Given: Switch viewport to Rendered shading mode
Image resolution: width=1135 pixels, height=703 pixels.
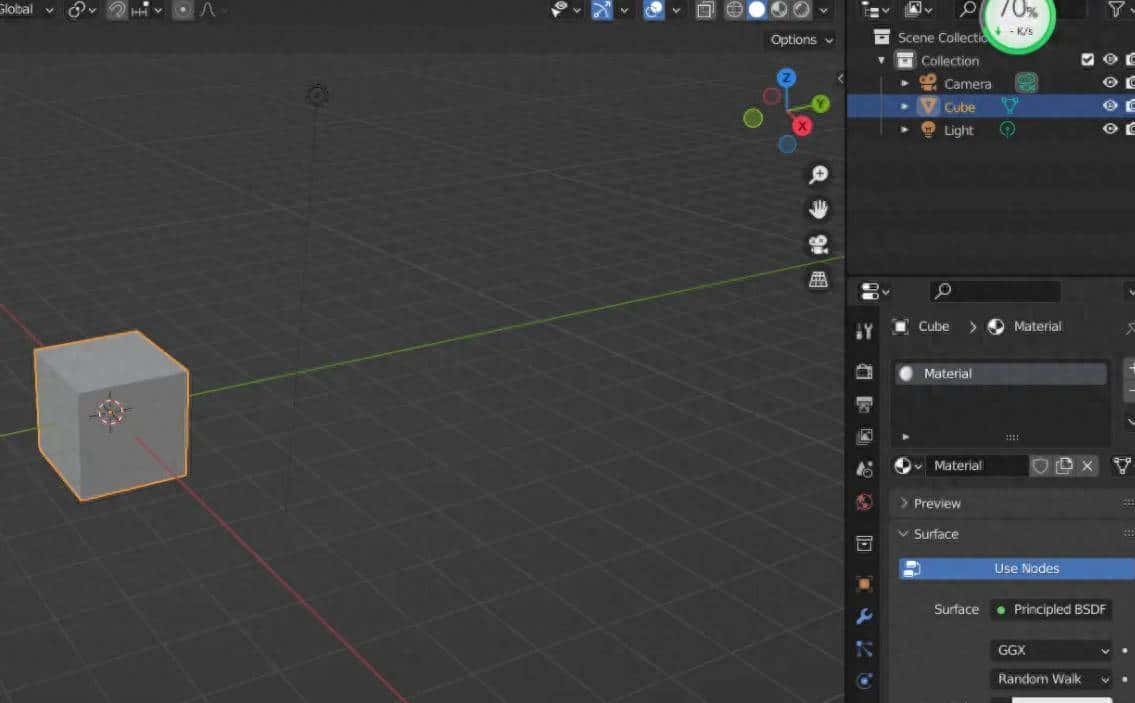Looking at the screenshot, I should [x=802, y=10].
